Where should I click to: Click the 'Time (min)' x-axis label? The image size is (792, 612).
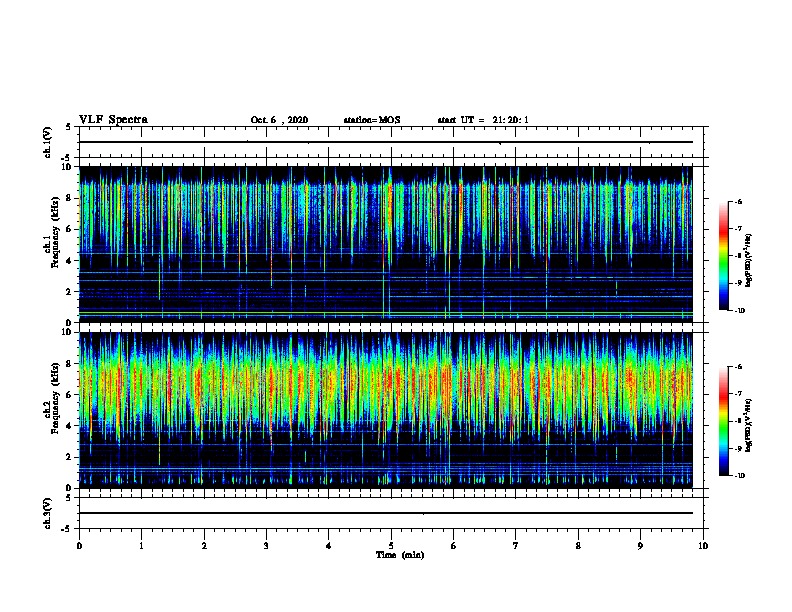pyautogui.click(x=400, y=555)
